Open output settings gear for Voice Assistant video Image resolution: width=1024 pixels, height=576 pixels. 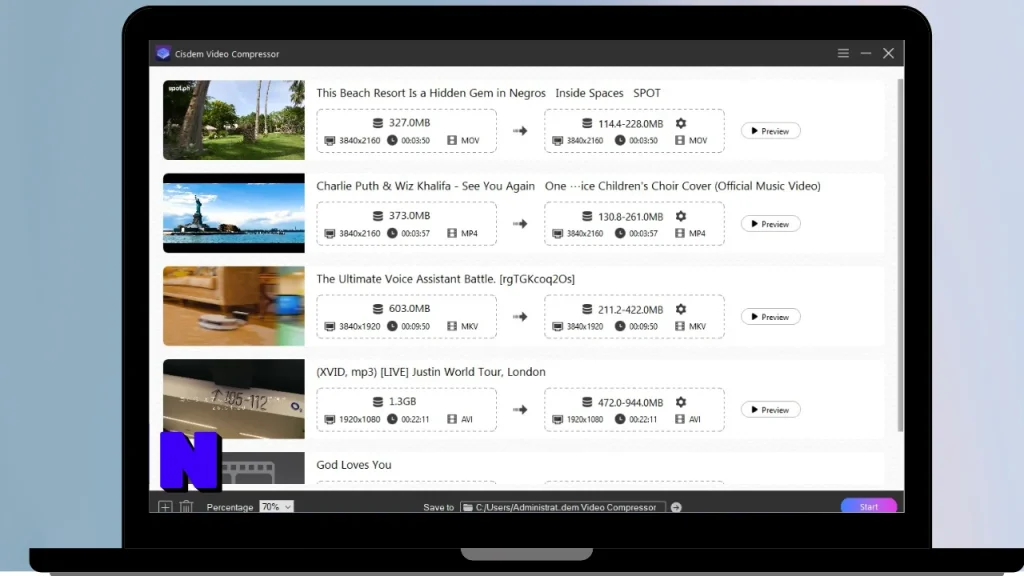(x=680, y=309)
